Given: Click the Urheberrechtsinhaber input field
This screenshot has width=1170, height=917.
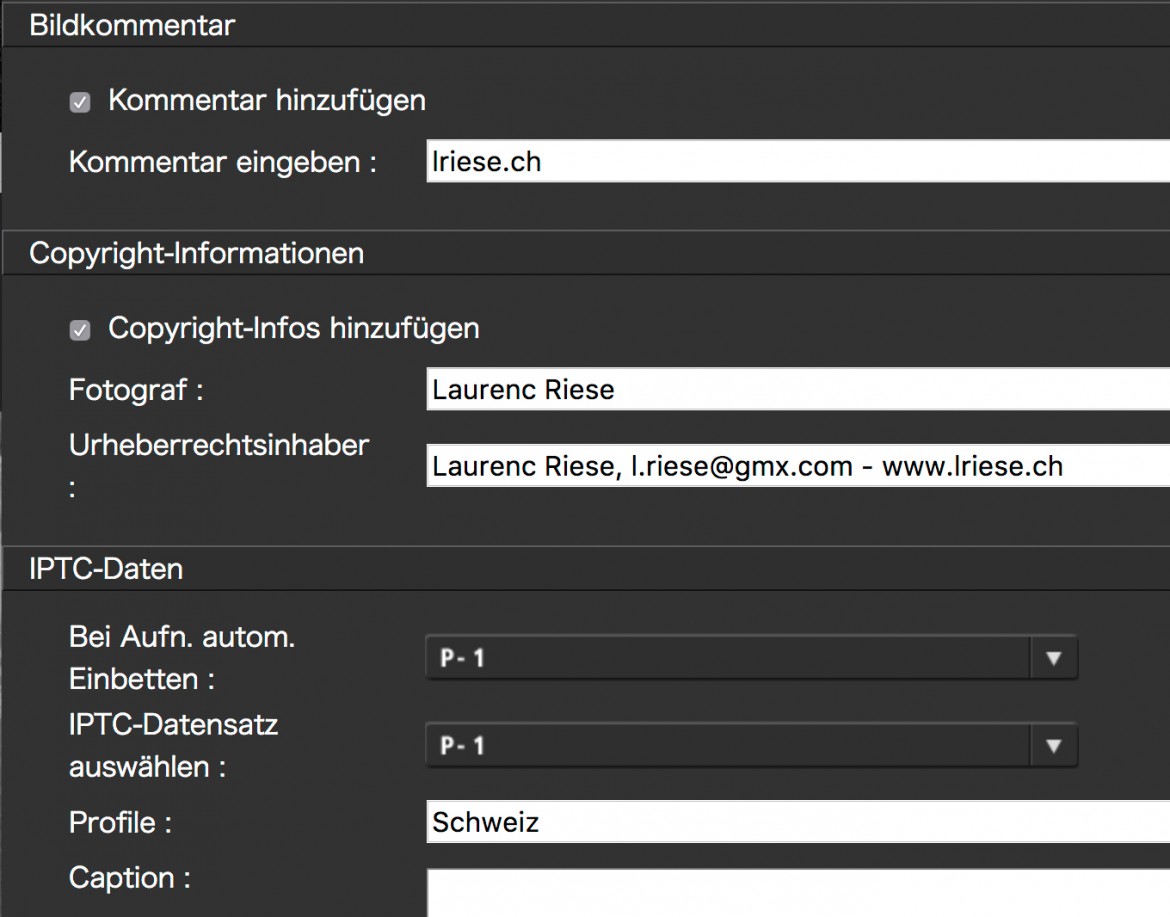Looking at the screenshot, I should pyautogui.click(x=798, y=466).
